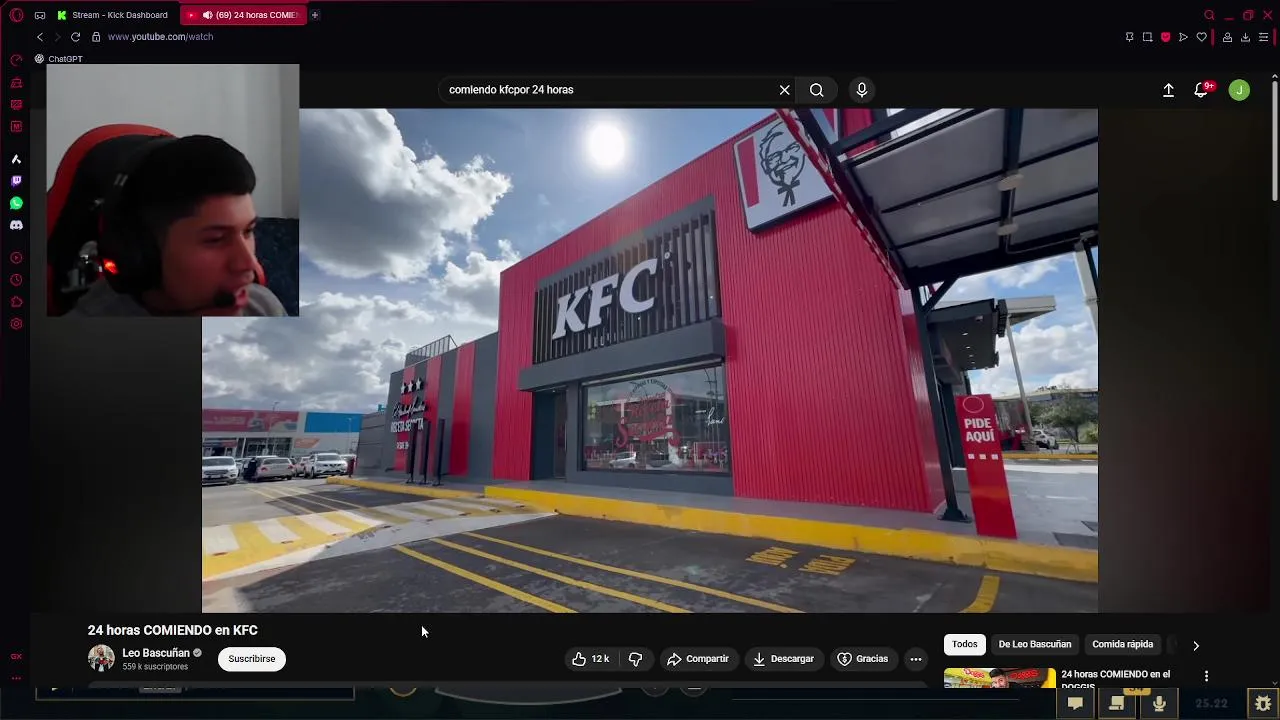Open Twitch panel in sidebar
The height and width of the screenshot is (720, 1280).
pyautogui.click(x=16, y=181)
